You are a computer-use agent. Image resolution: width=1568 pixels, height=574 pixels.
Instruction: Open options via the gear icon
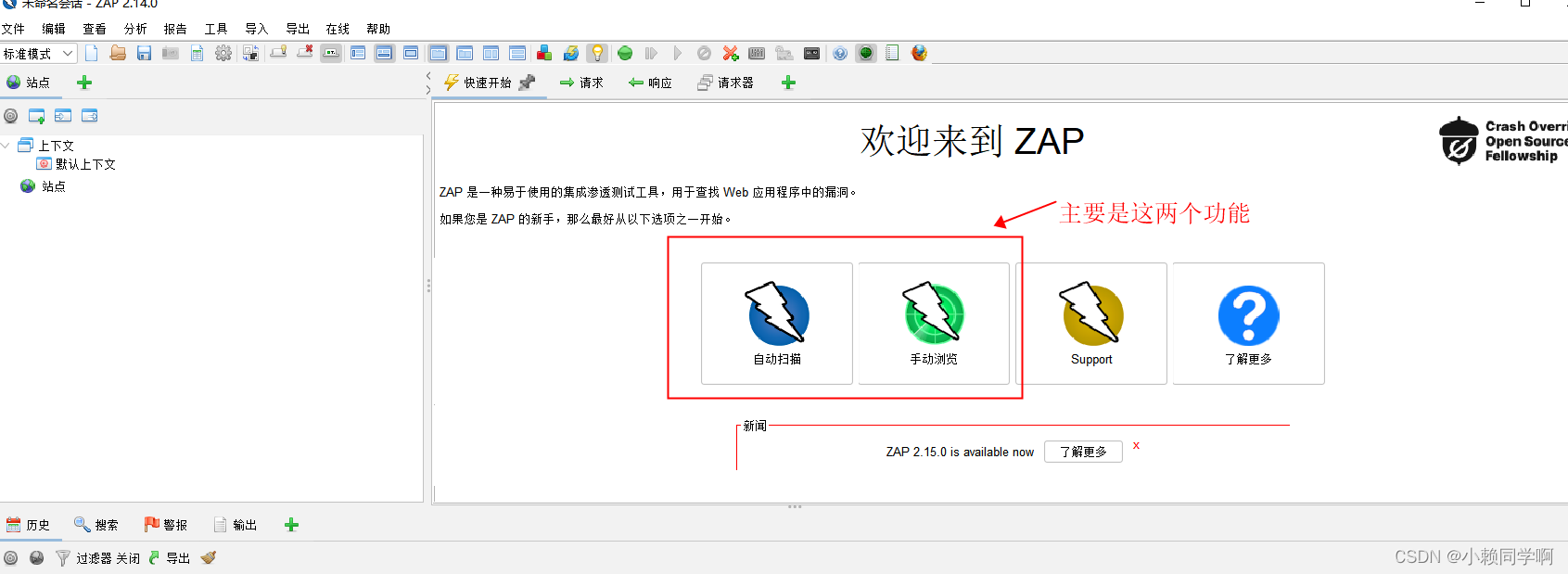tap(223, 53)
